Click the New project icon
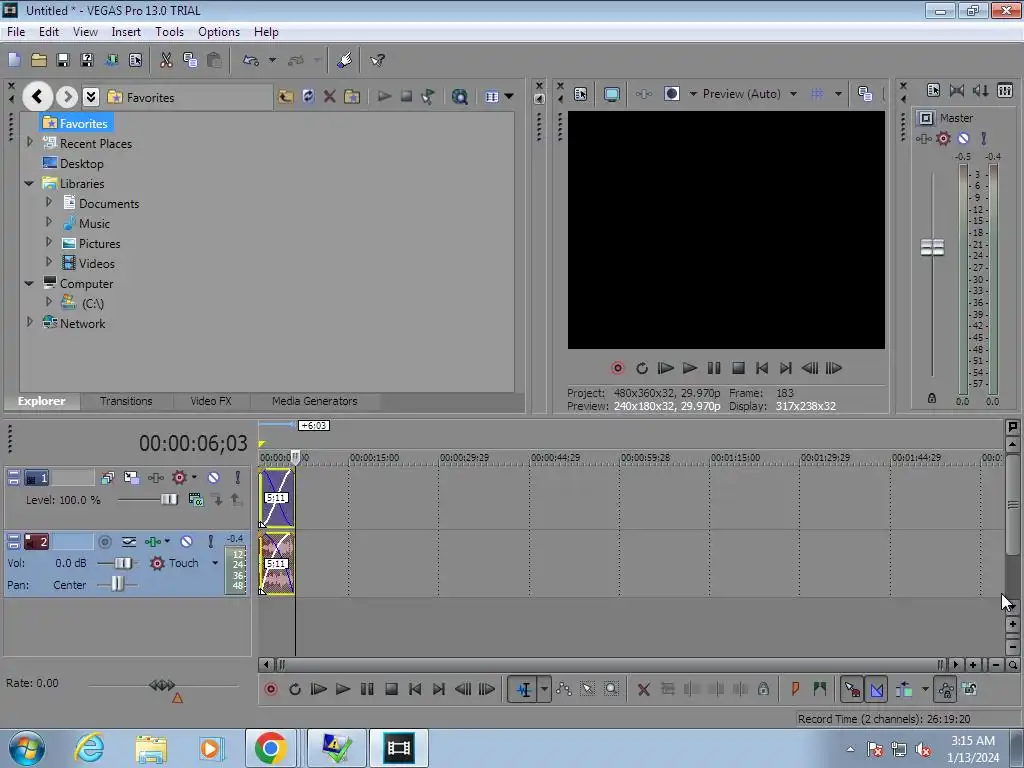1024x768 pixels. pos(14,60)
